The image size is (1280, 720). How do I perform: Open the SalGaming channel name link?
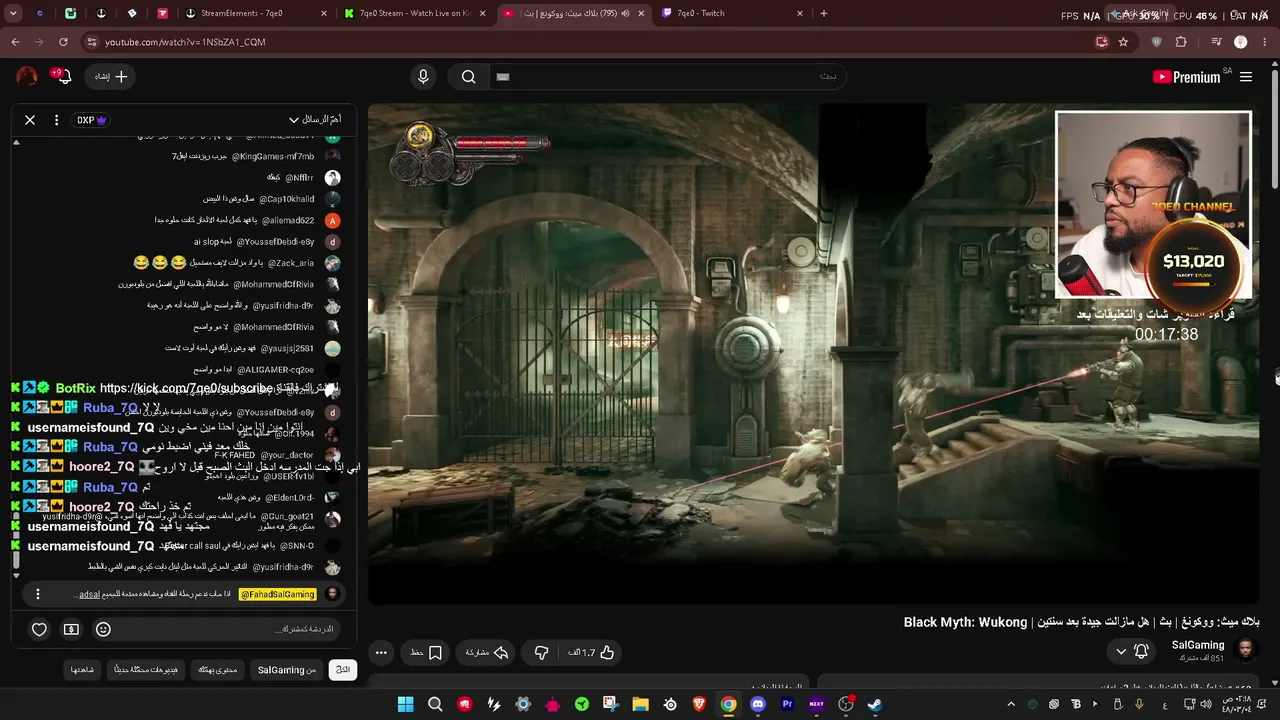click(1198, 646)
